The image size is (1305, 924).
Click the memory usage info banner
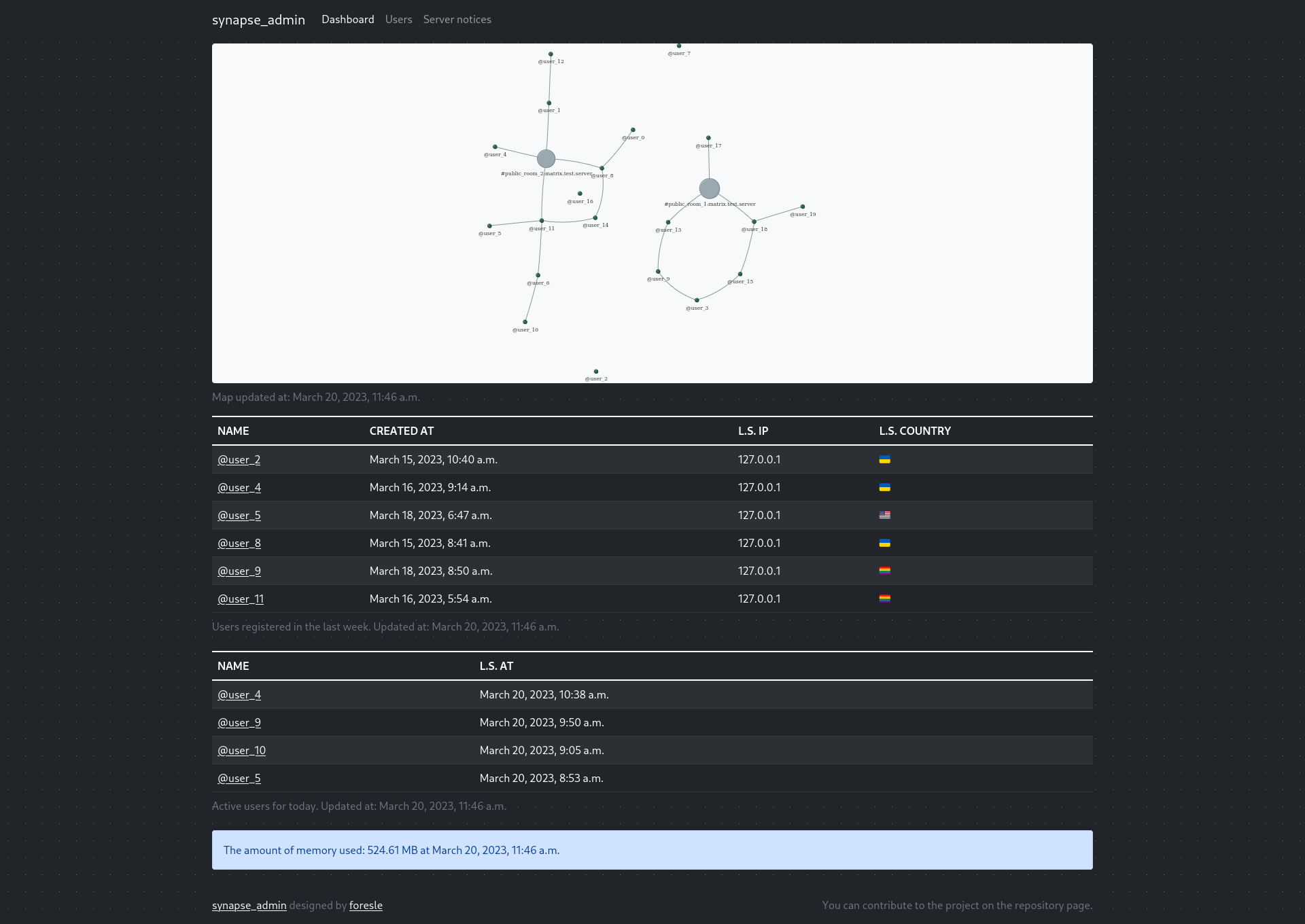pos(652,850)
